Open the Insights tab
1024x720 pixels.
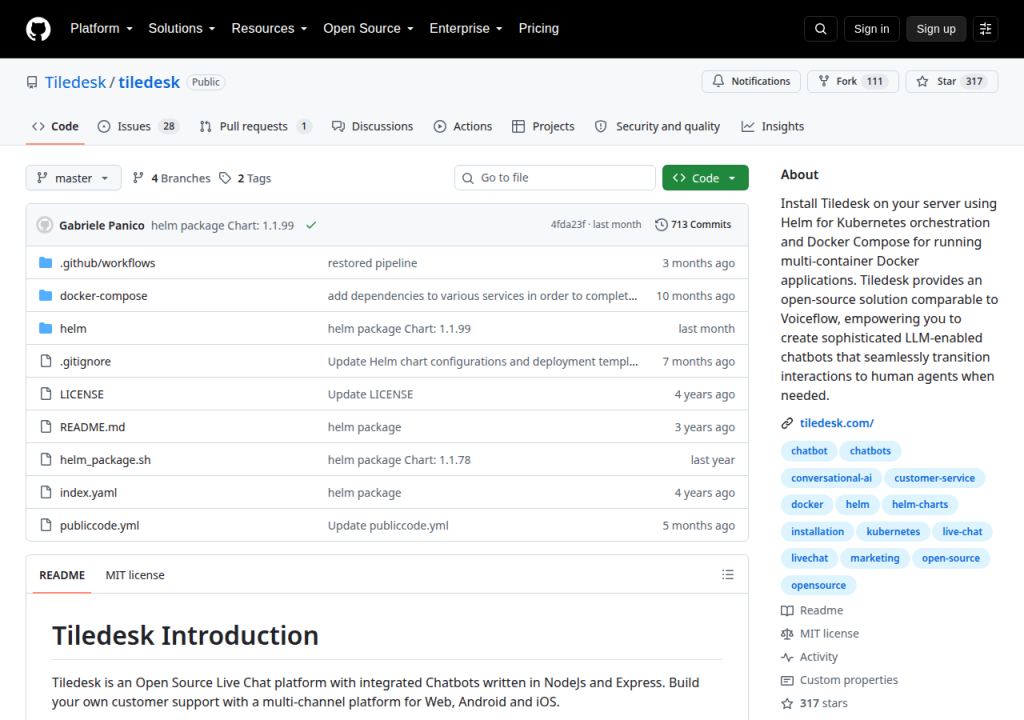[x=773, y=127]
